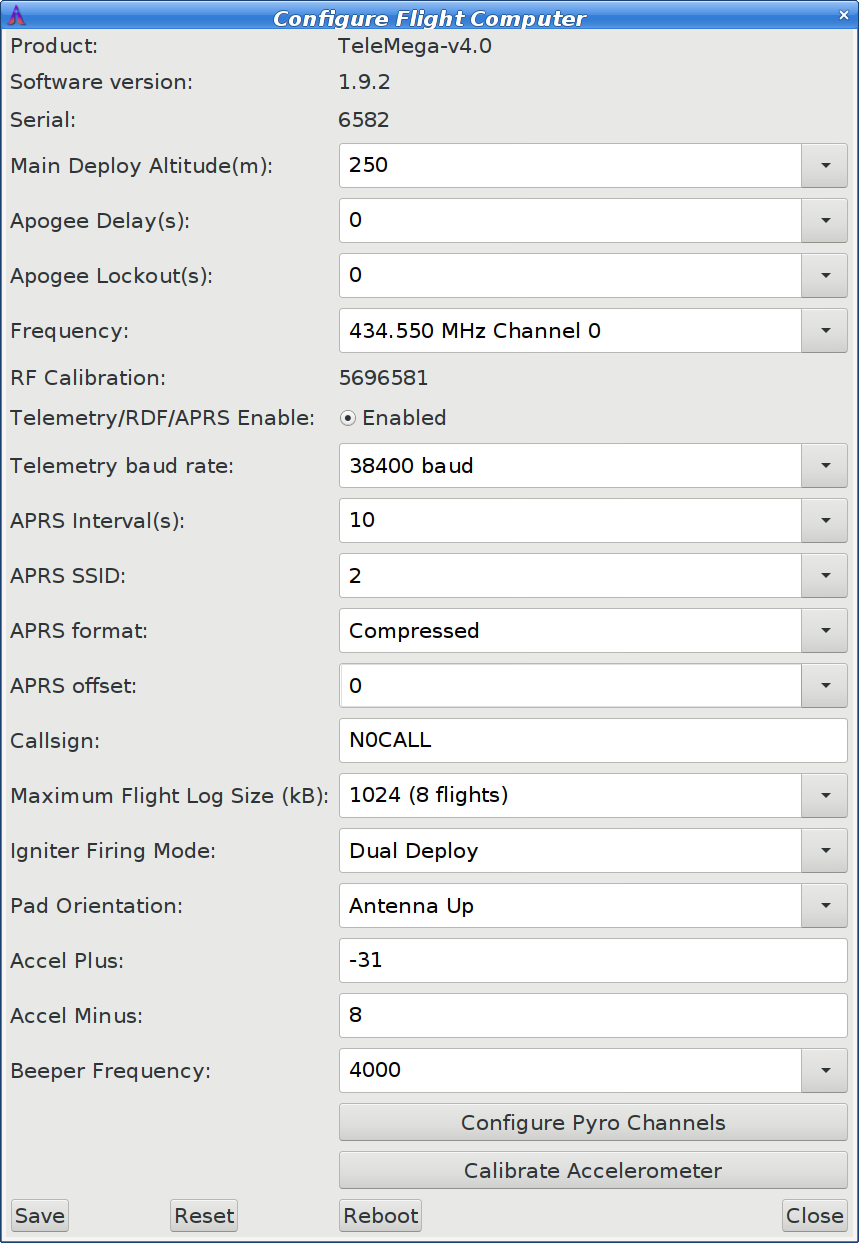Expand the Pad Orientation dropdown
Viewport: 859px width, 1243px height.
[x=824, y=906]
